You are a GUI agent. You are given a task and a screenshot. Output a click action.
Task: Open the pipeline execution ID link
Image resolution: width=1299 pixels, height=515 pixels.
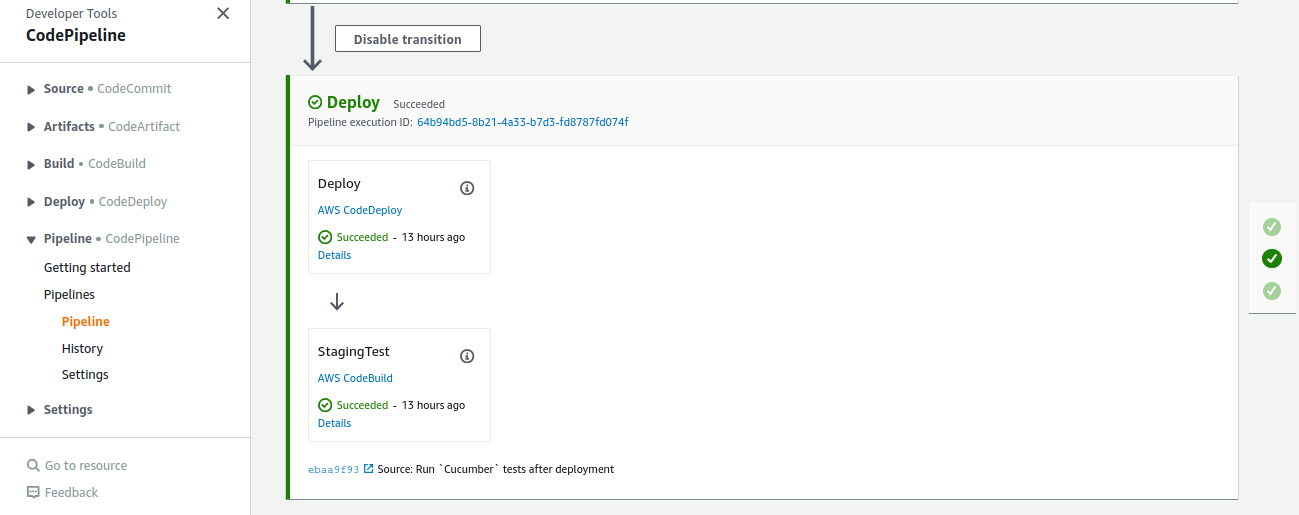coord(522,122)
